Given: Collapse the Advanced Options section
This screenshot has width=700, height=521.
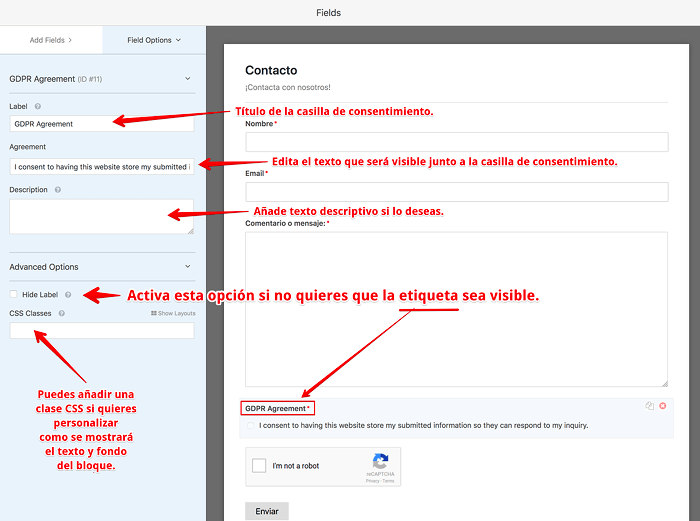Looking at the screenshot, I should point(187,267).
